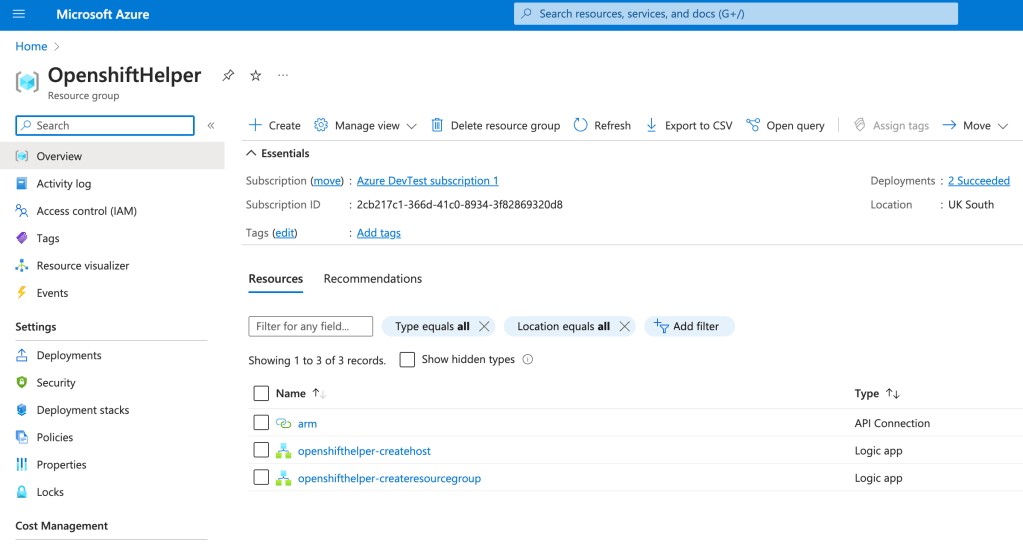Focus the Filter for any field box
This screenshot has height=545, width=1023.
(x=311, y=326)
